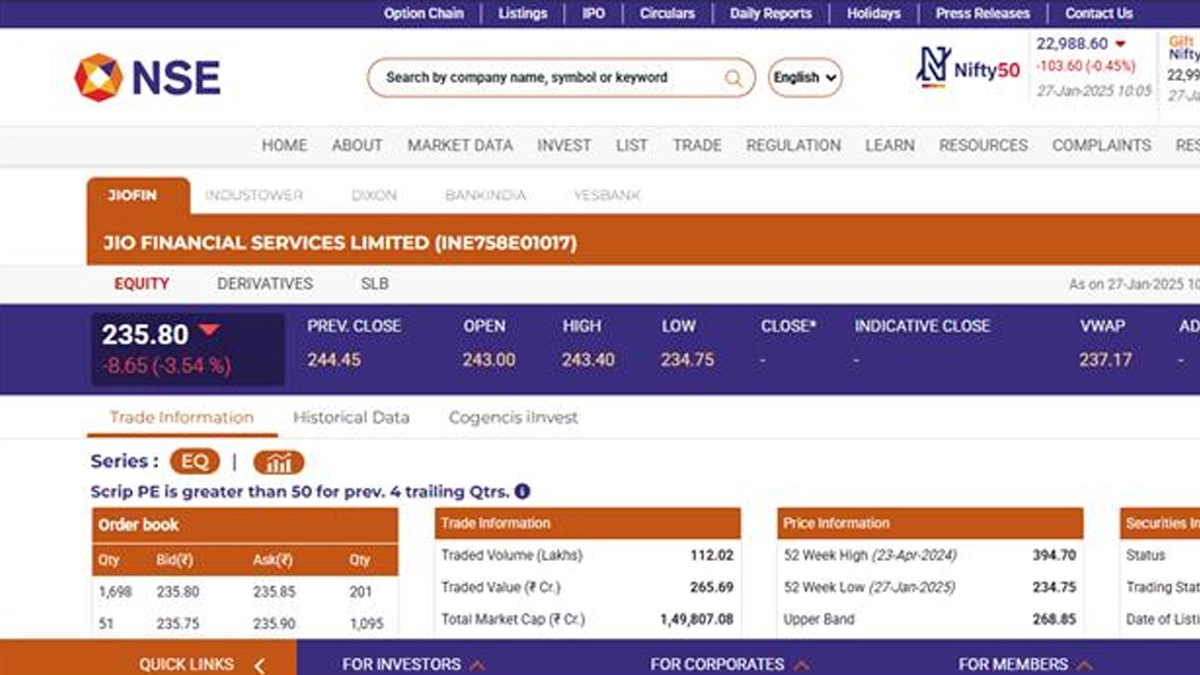Open the Option Chain link
This screenshot has width=1200, height=675.
pos(424,14)
